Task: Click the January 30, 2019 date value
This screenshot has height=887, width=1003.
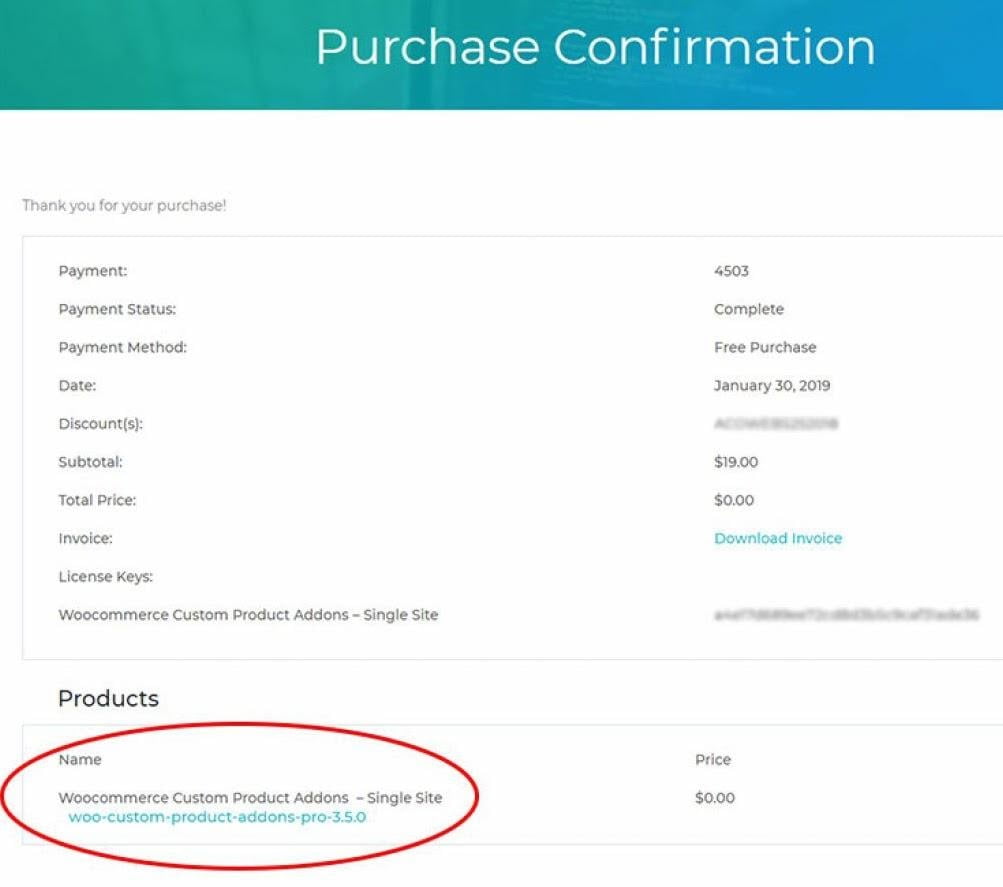Action: [772, 386]
